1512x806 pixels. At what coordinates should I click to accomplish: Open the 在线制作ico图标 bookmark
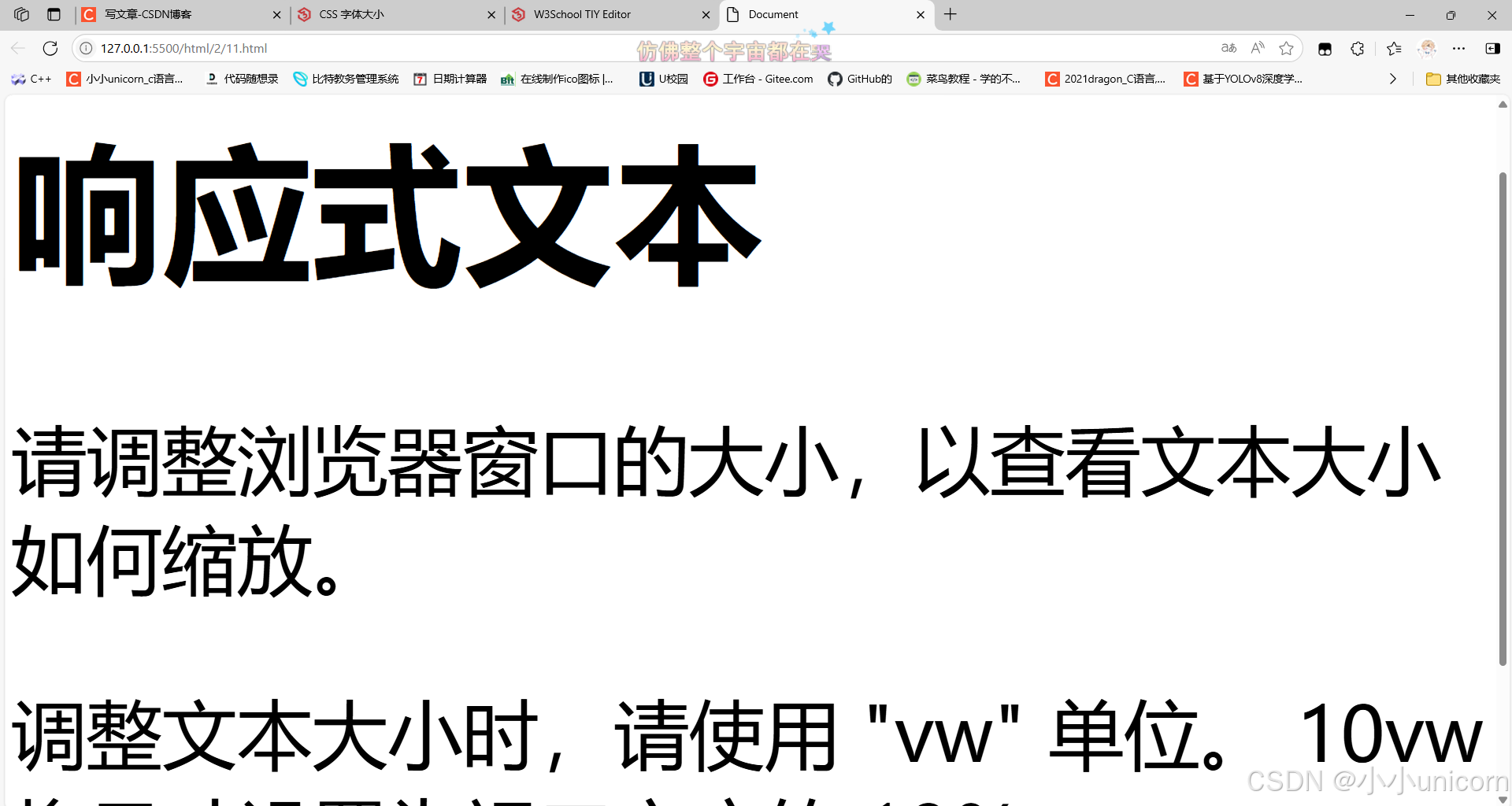point(557,79)
